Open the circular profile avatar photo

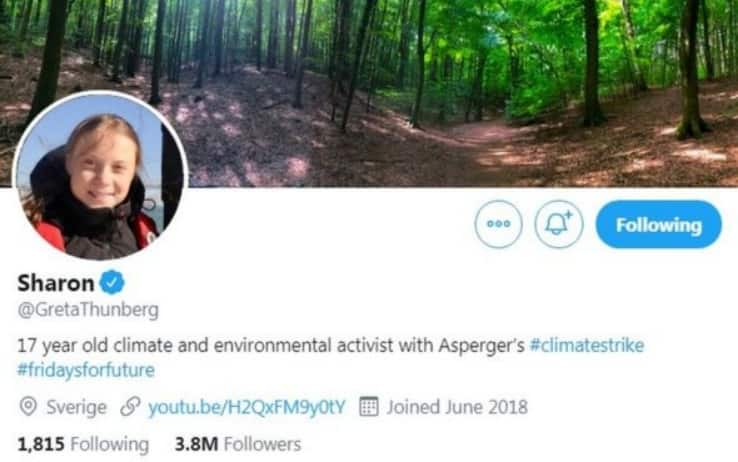point(98,177)
